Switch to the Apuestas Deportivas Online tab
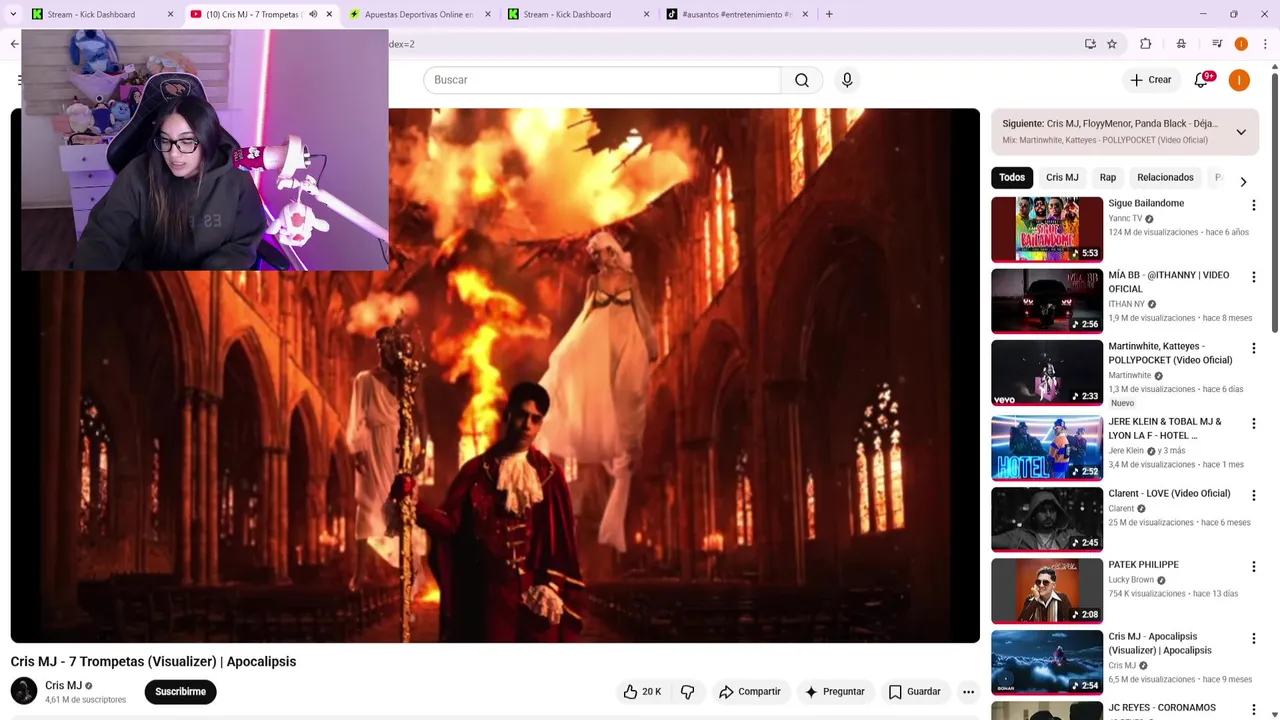Viewport: 1280px width, 720px height. point(418,14)
